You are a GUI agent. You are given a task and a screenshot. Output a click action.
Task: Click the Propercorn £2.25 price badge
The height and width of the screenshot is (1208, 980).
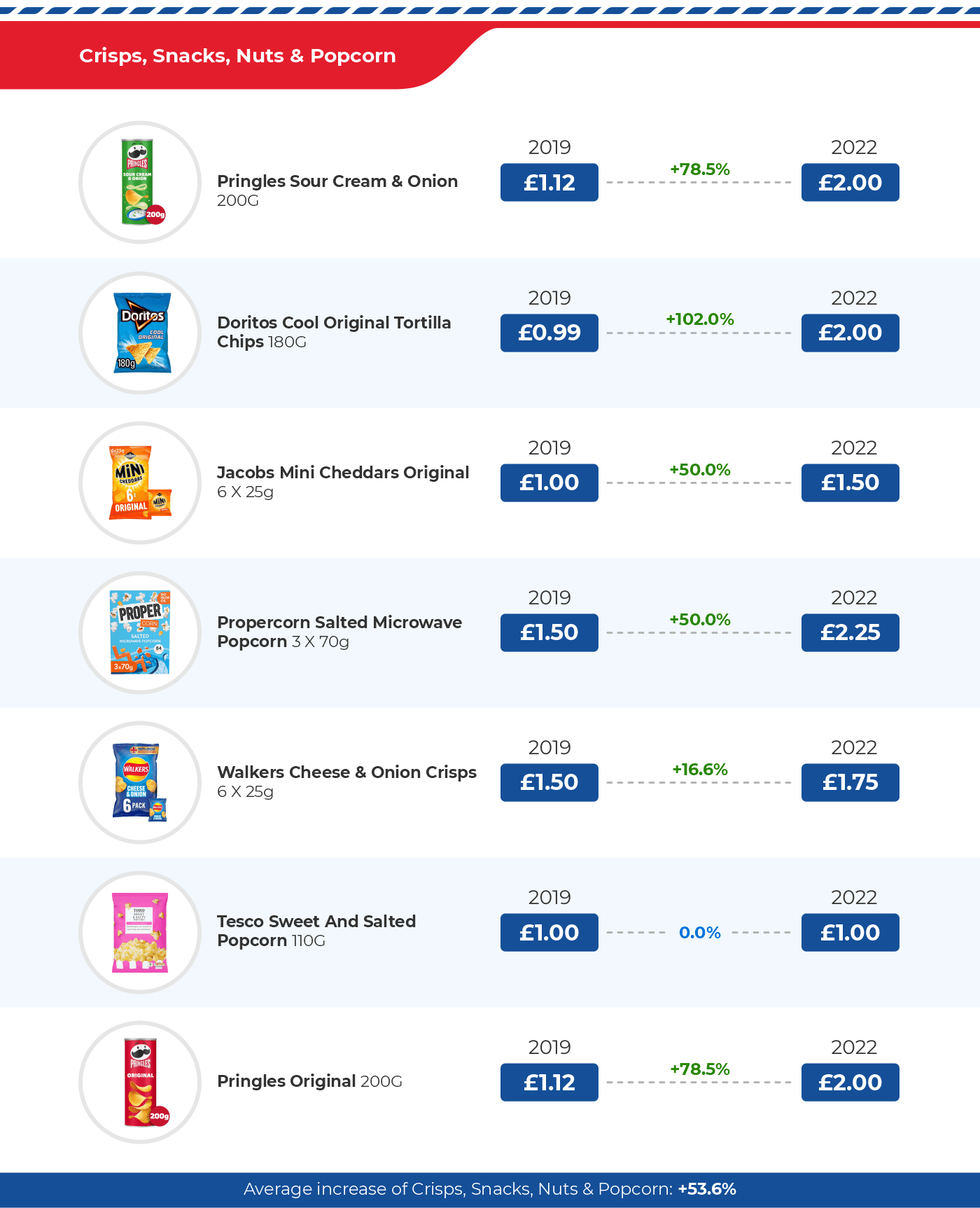(850, 632)
